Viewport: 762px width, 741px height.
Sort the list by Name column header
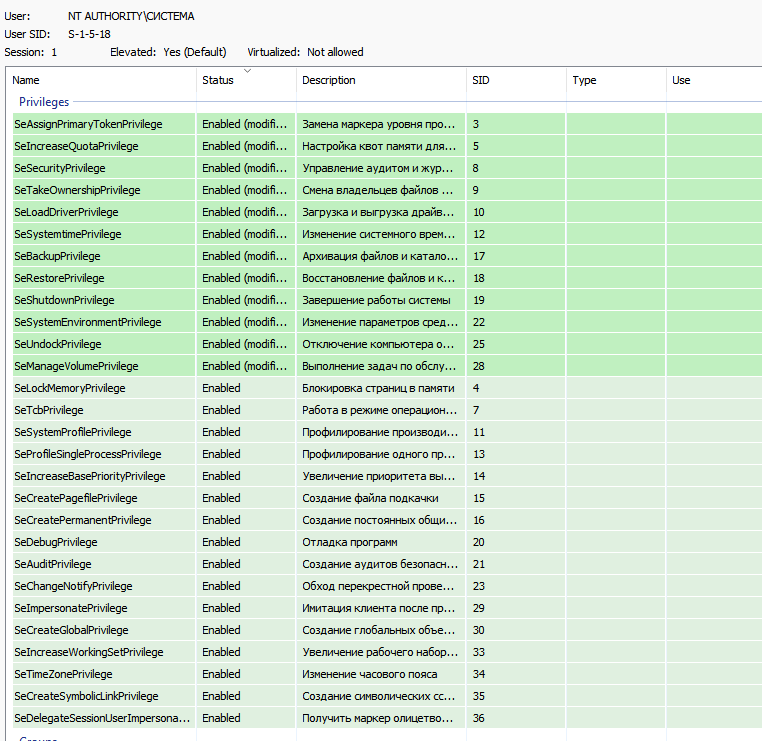(100, 80)
